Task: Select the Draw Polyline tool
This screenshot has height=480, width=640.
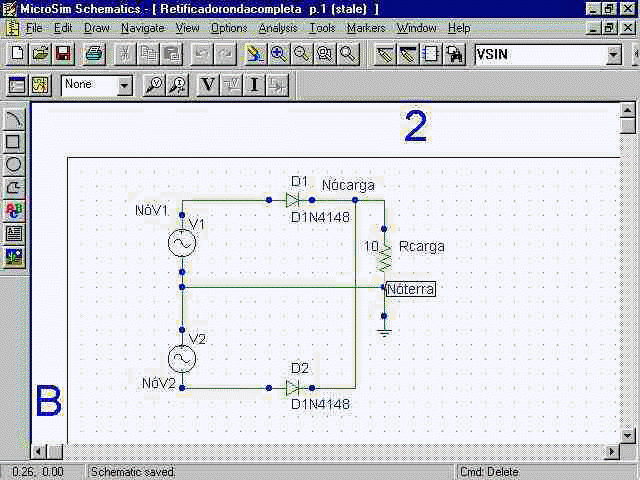Action: click(14, 187)
